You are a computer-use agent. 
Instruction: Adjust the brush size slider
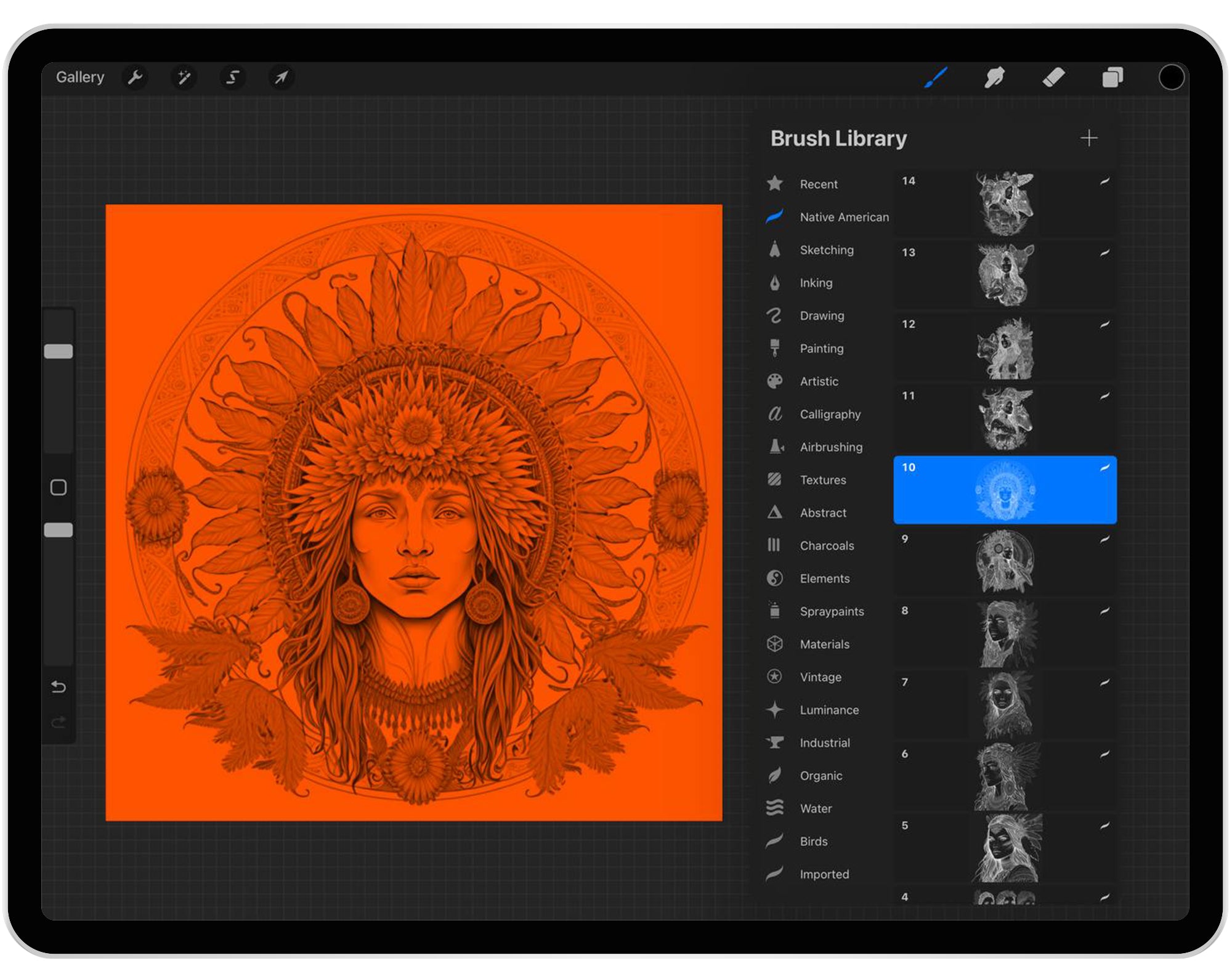59,350
